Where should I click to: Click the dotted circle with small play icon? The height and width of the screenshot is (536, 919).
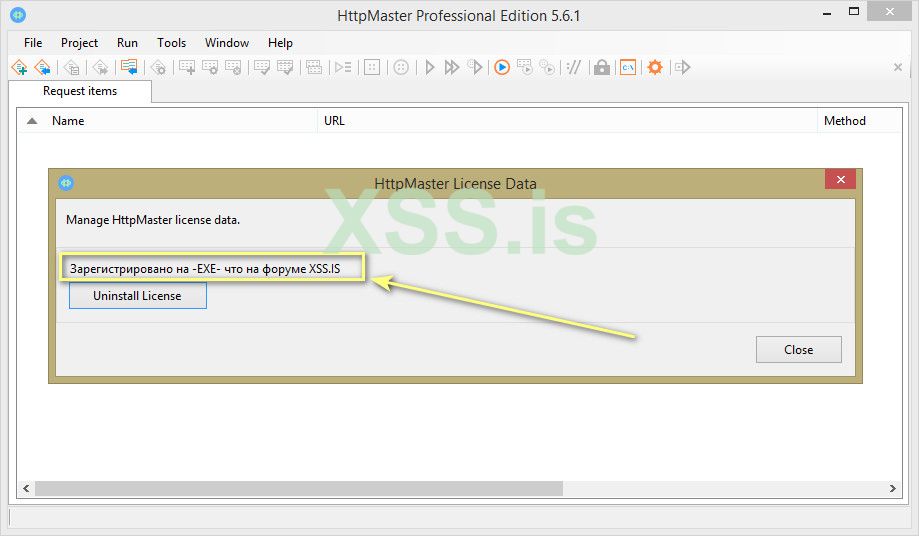547,67
